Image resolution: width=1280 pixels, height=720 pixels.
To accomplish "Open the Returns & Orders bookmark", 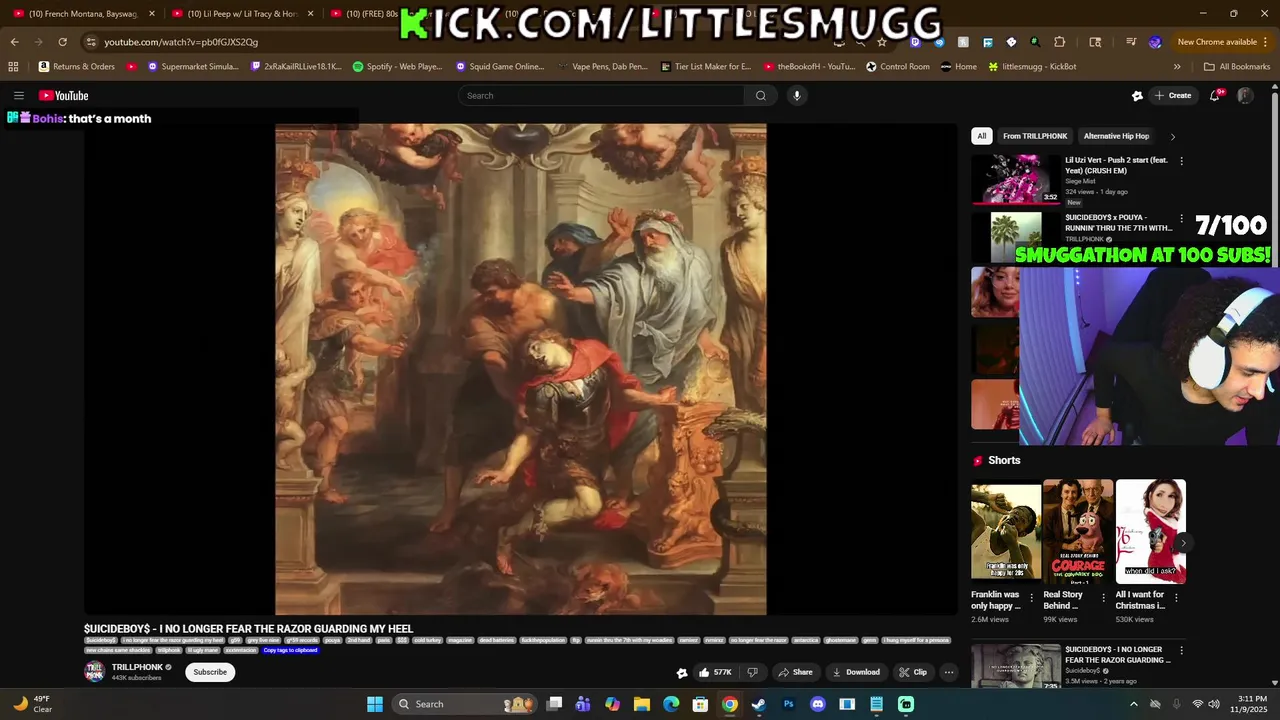I will (x=77, y=67).
